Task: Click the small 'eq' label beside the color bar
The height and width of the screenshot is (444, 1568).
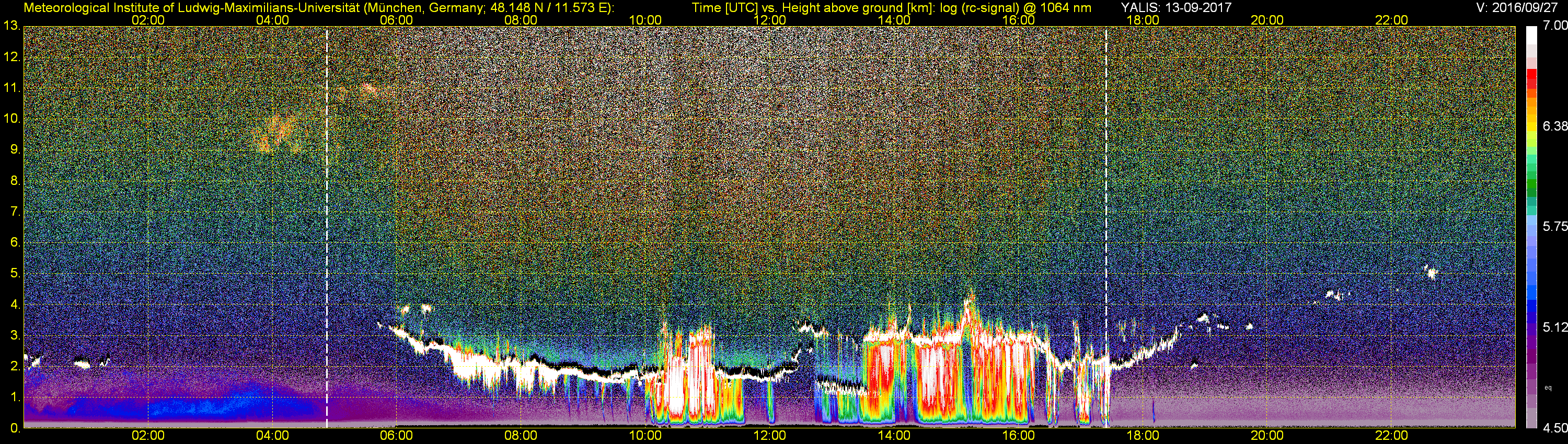Action: [x=1548, y=388]
